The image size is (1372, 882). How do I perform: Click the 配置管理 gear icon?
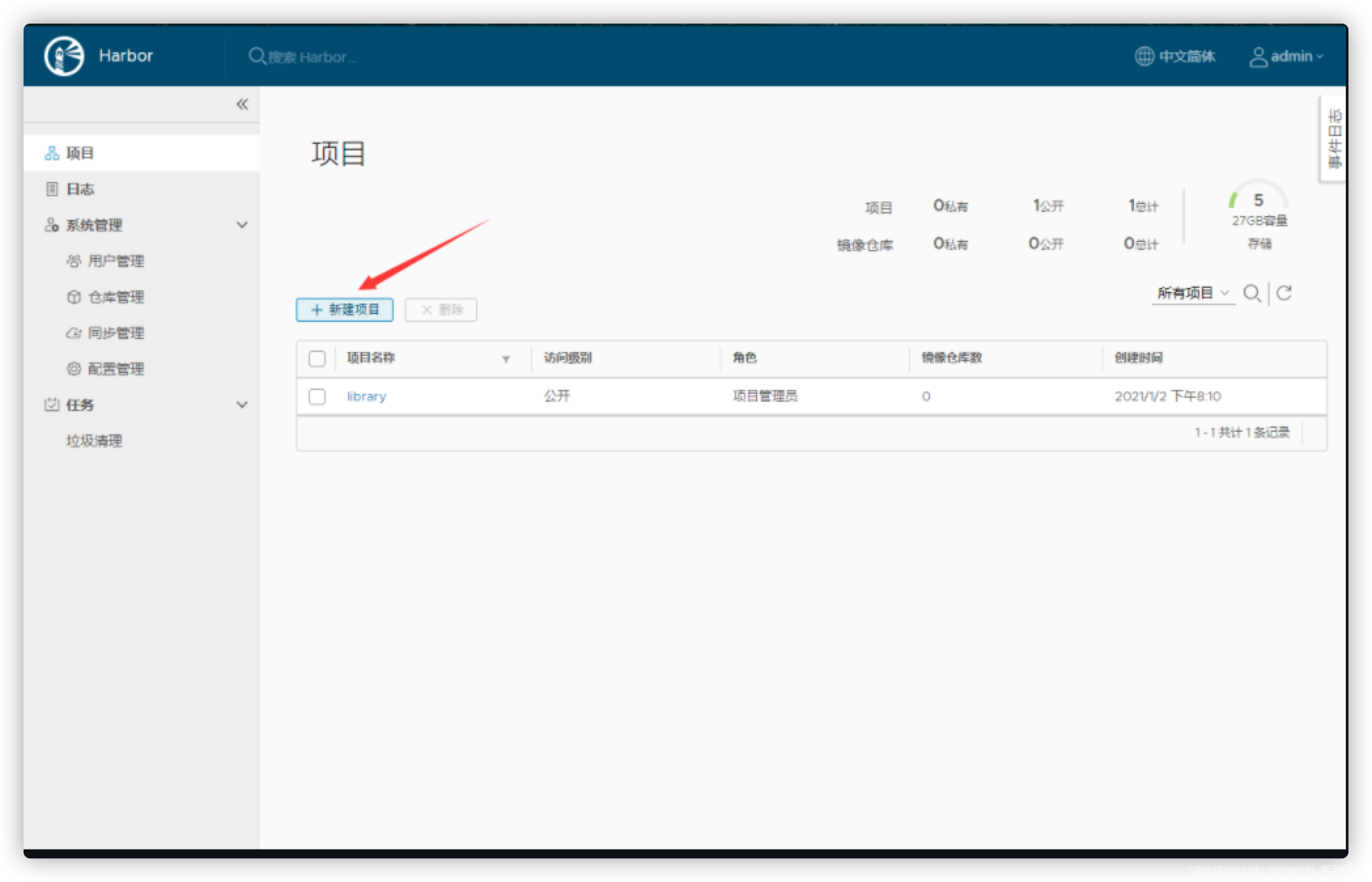pyautogui.click(x=74, y=369)
